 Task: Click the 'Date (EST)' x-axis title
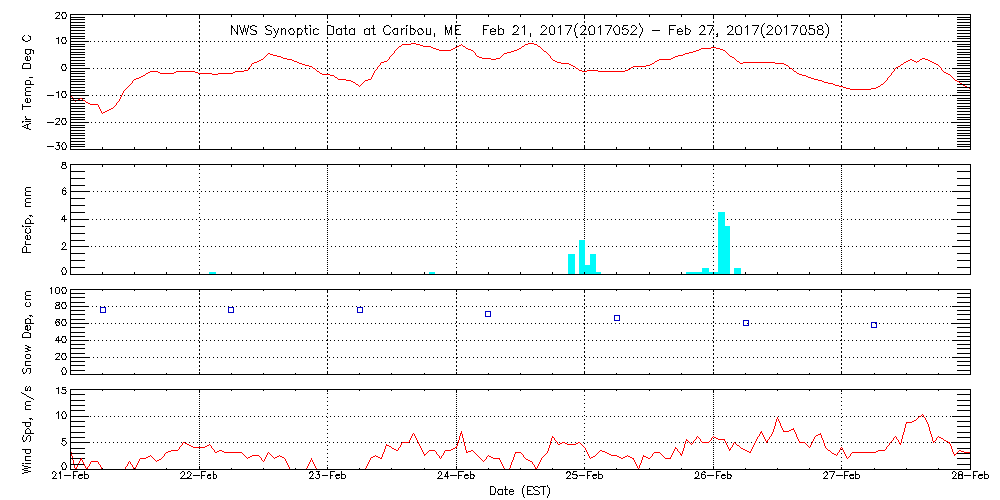[521, 491]
